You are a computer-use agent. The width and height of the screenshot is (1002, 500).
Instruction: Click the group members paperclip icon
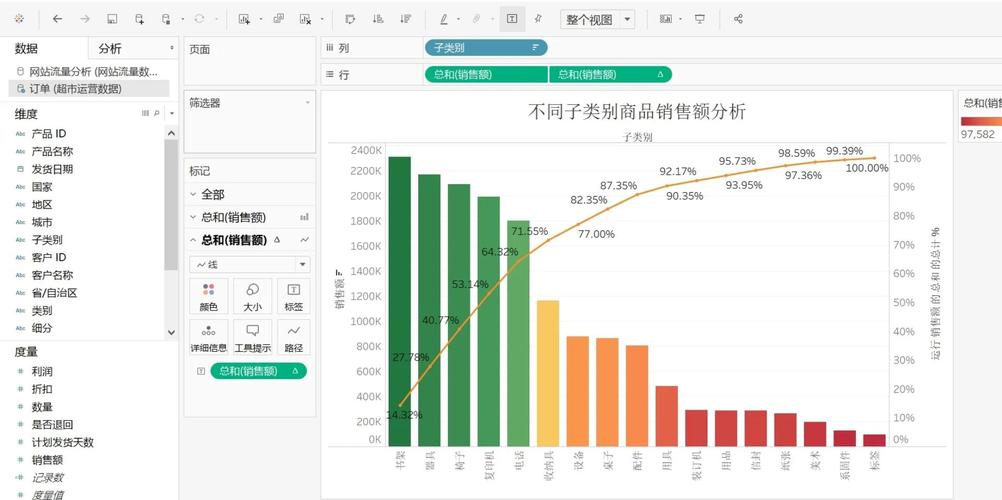(x=477, y=19)
